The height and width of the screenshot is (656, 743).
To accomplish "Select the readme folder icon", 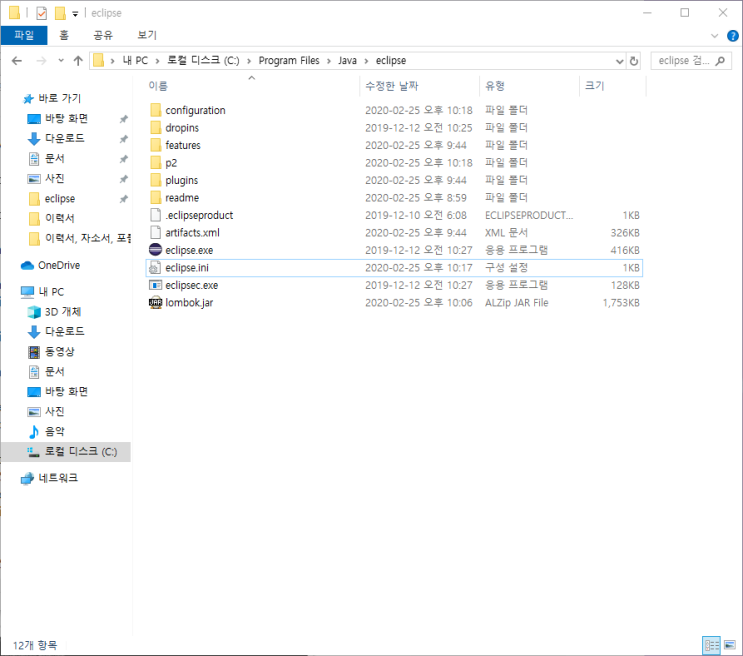I will point(155,197).
